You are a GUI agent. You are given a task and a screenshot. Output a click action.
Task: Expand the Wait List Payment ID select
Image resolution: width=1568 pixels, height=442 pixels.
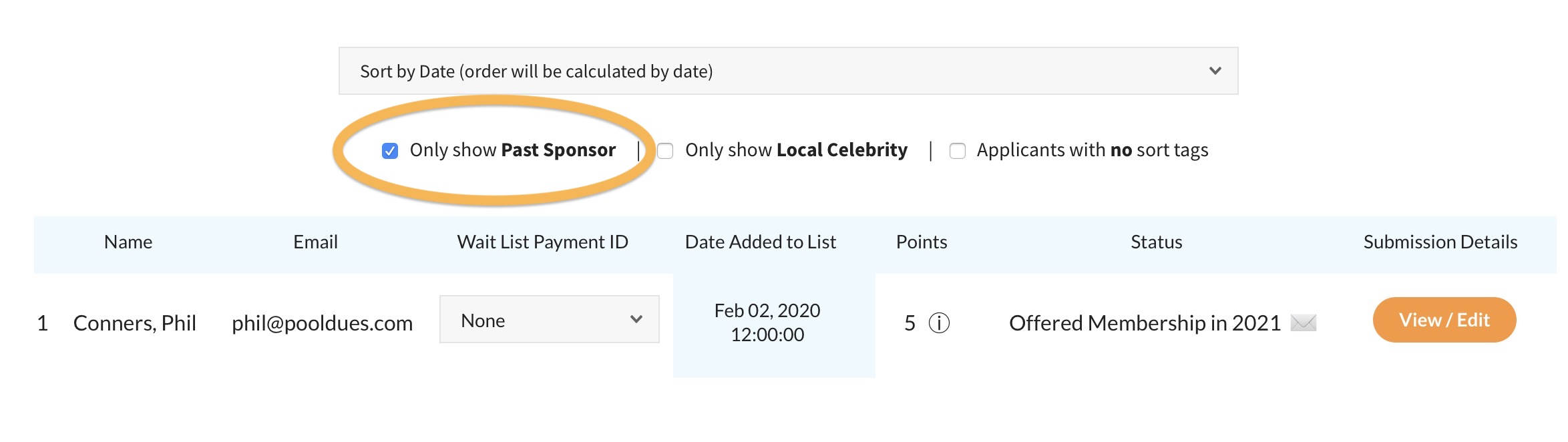549,320
